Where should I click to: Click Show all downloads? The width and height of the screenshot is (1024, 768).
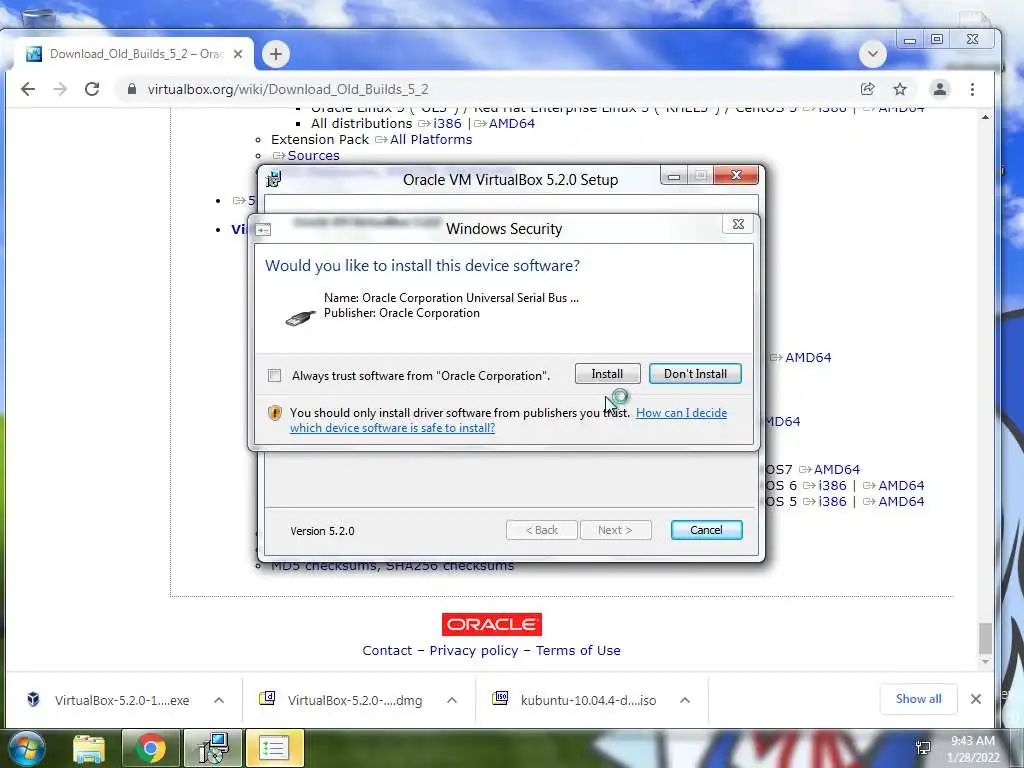tap(918, 699)
